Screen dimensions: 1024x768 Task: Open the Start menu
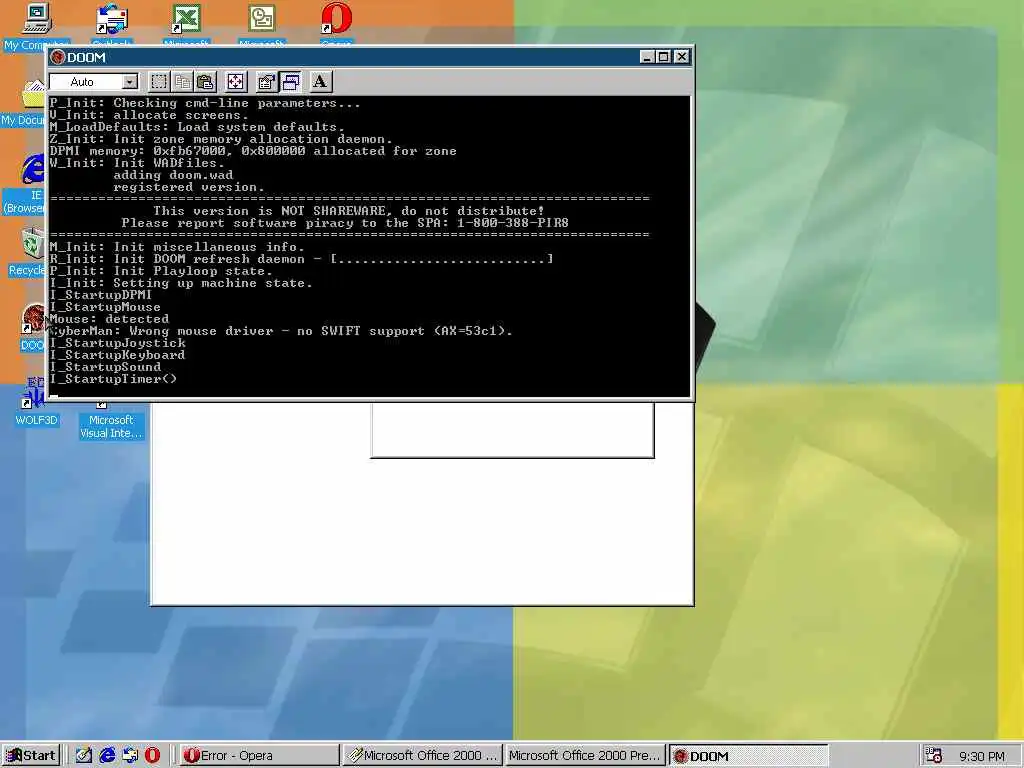(x=31, y=756)
